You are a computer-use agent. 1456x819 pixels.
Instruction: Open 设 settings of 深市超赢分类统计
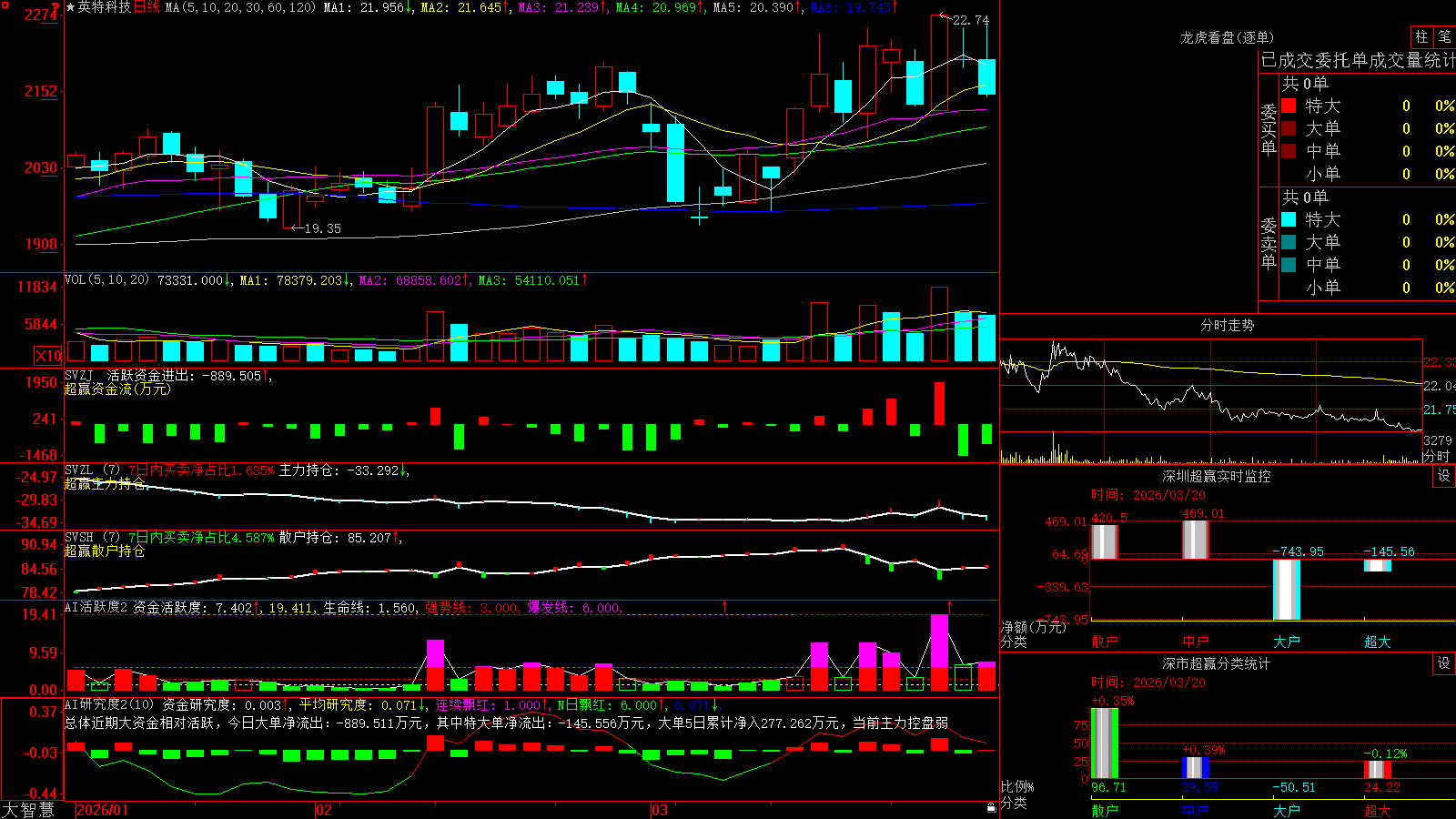point(1444,663)
